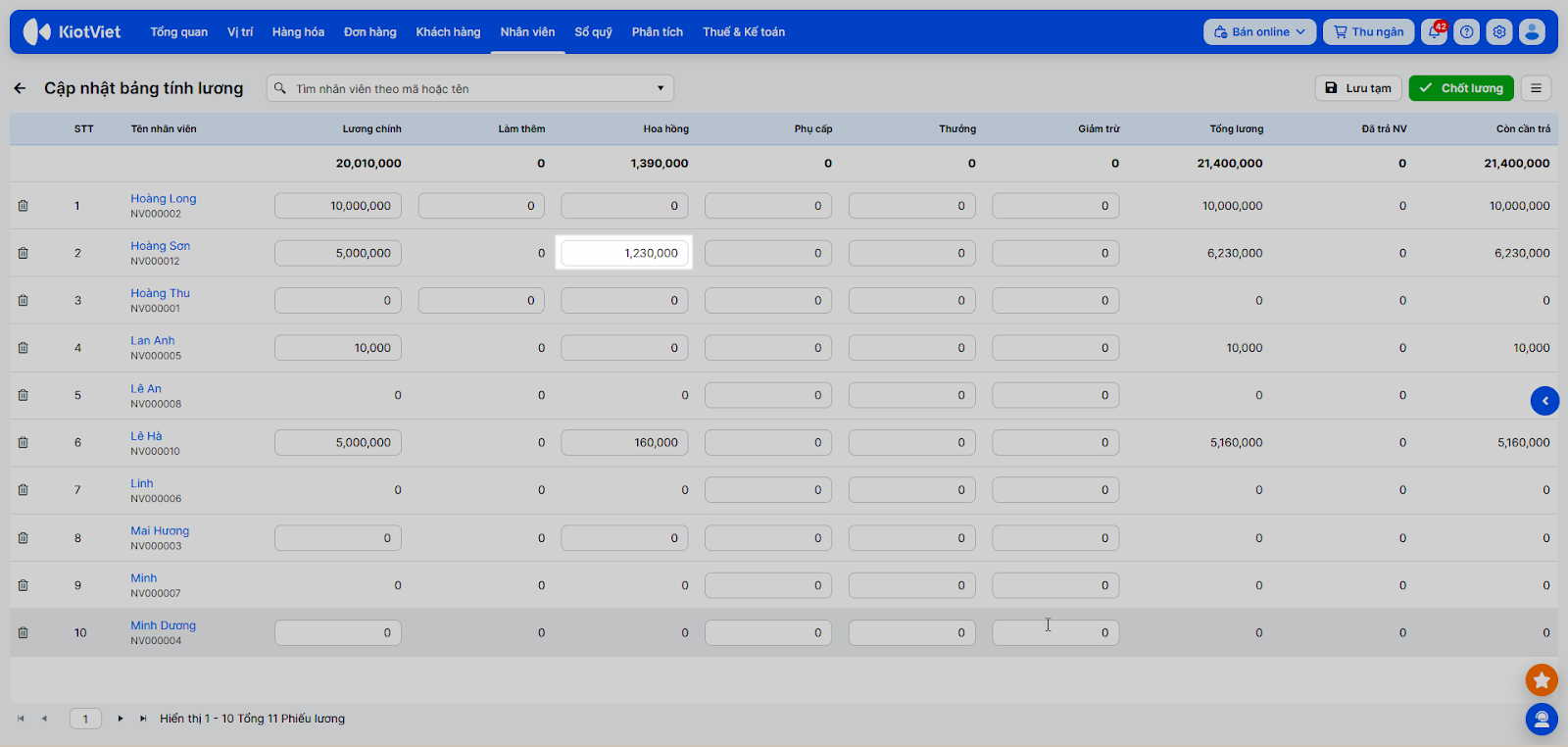Edit Hoàng Long's Lương chính field

coord(338,206)
